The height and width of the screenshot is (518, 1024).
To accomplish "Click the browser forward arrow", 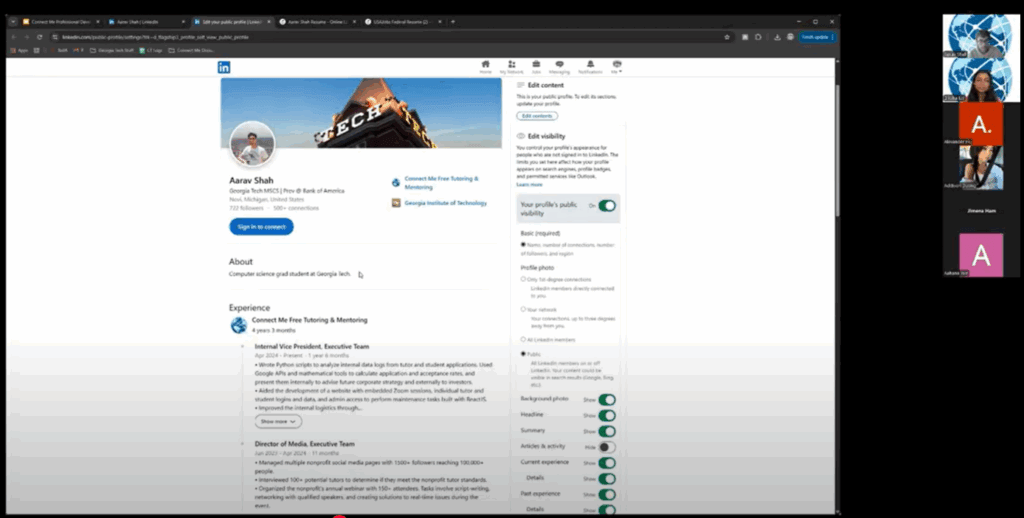I will pos(26,37).
